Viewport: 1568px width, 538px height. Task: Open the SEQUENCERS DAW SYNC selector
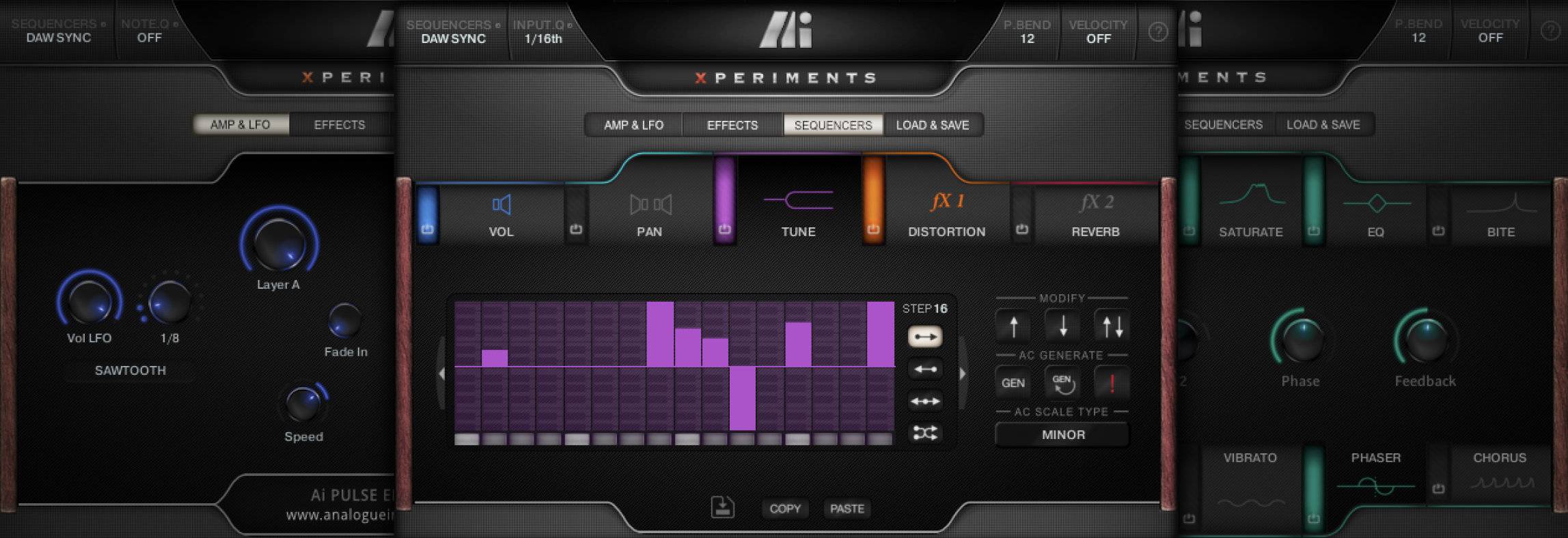tap(453, 32)
